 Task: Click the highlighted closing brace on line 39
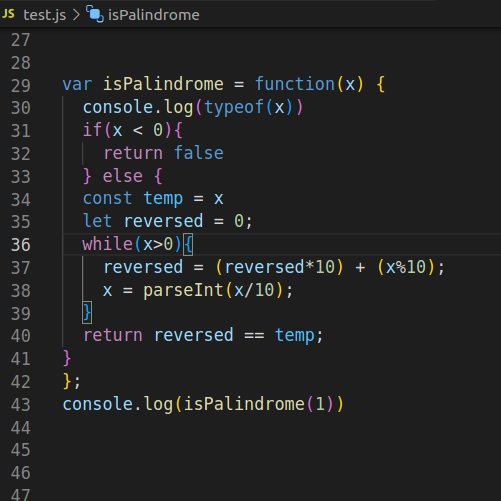pyautogui.click(x=87, y=312)
